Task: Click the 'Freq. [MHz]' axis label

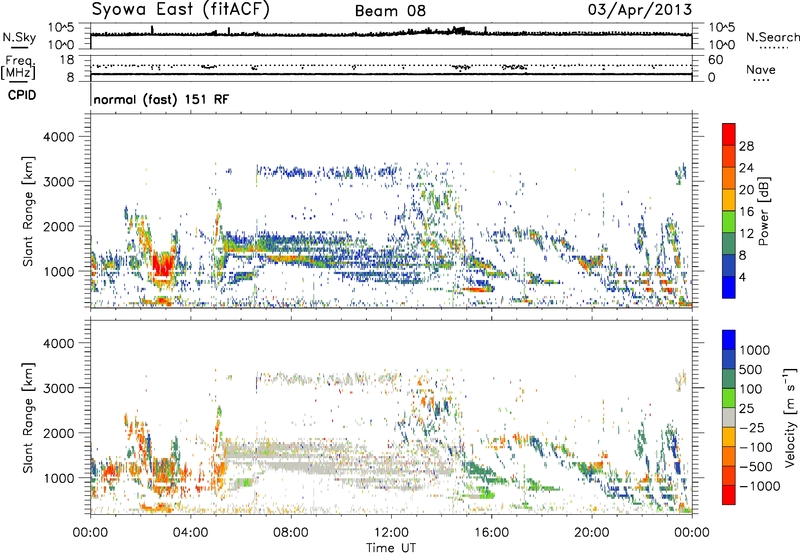Action: (x=18, y=68)
